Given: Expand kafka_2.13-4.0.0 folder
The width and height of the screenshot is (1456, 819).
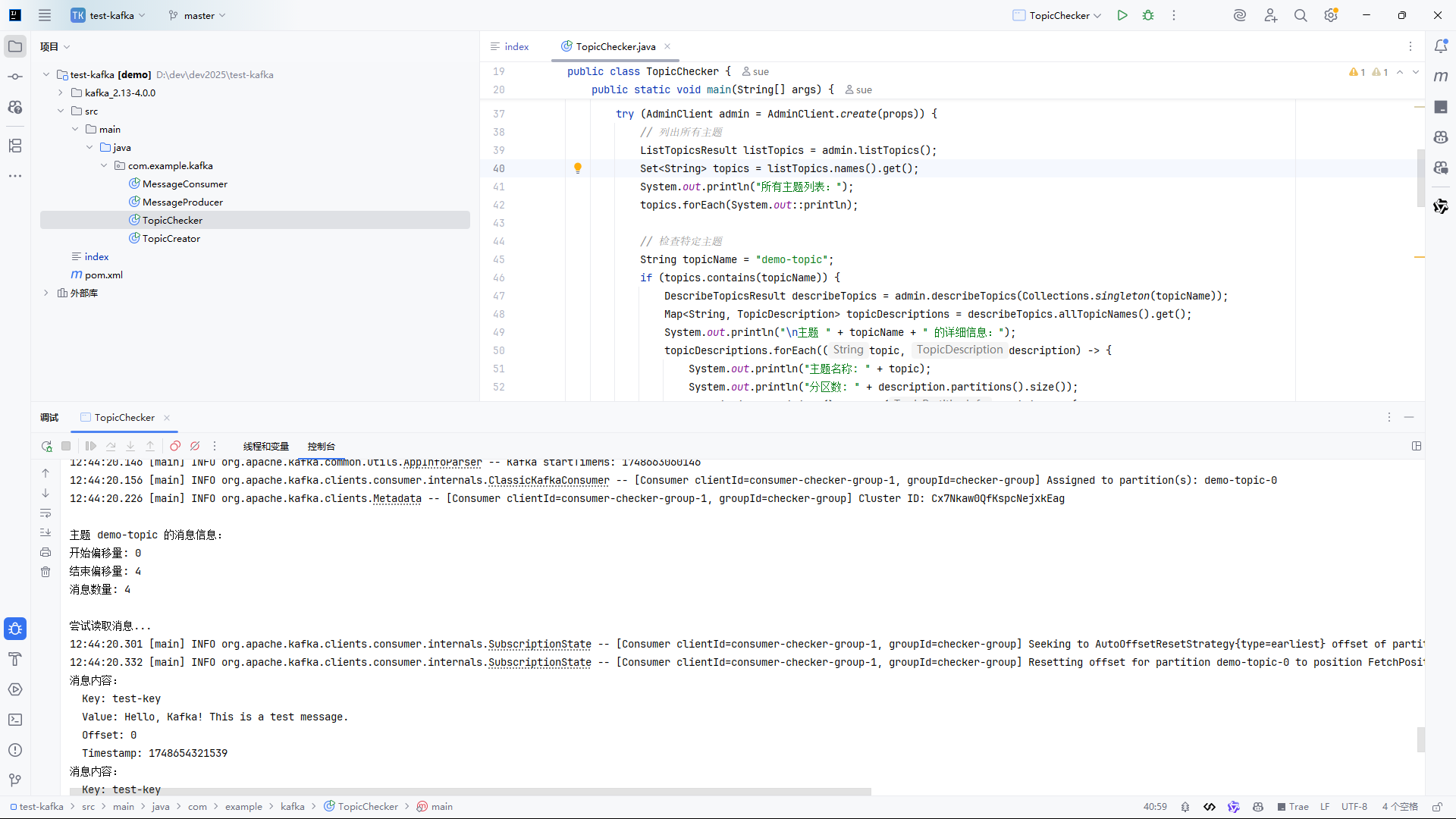Looking at the screenshot, I should (x=61, y=93).
